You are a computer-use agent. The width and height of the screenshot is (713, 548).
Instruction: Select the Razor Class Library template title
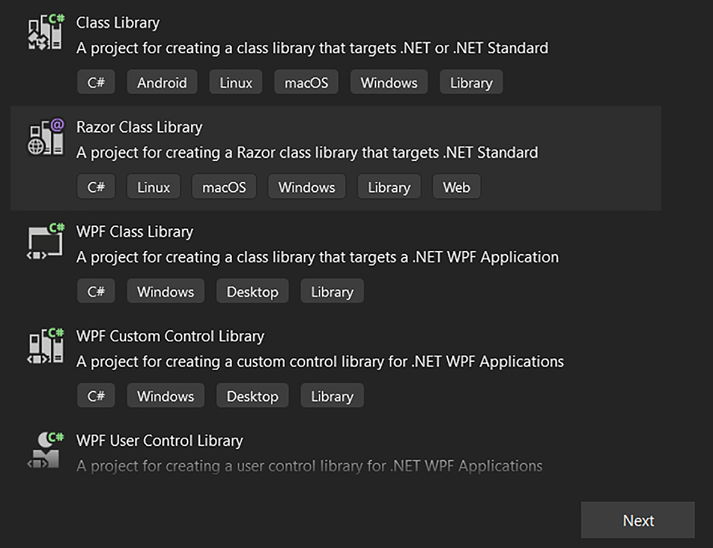pos(139,127)
